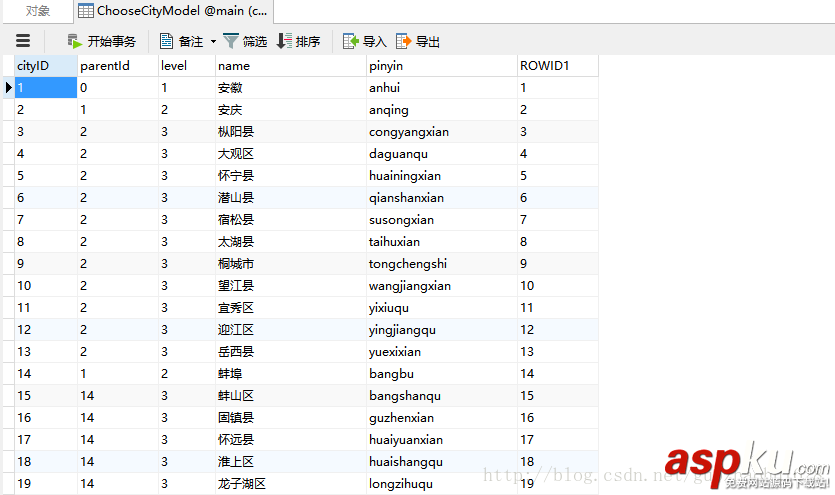Viewport: 835px width, 495px height.
Task: Select the pinyin cell anqing
Action: tap(442, 110)
